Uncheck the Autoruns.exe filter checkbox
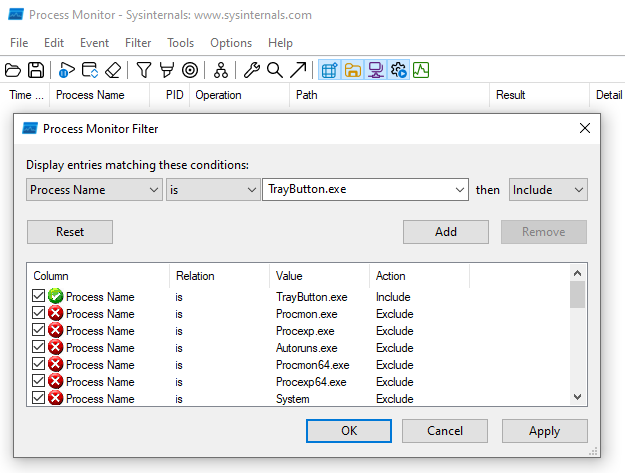625x473 pixels. (x=38, y=347)
